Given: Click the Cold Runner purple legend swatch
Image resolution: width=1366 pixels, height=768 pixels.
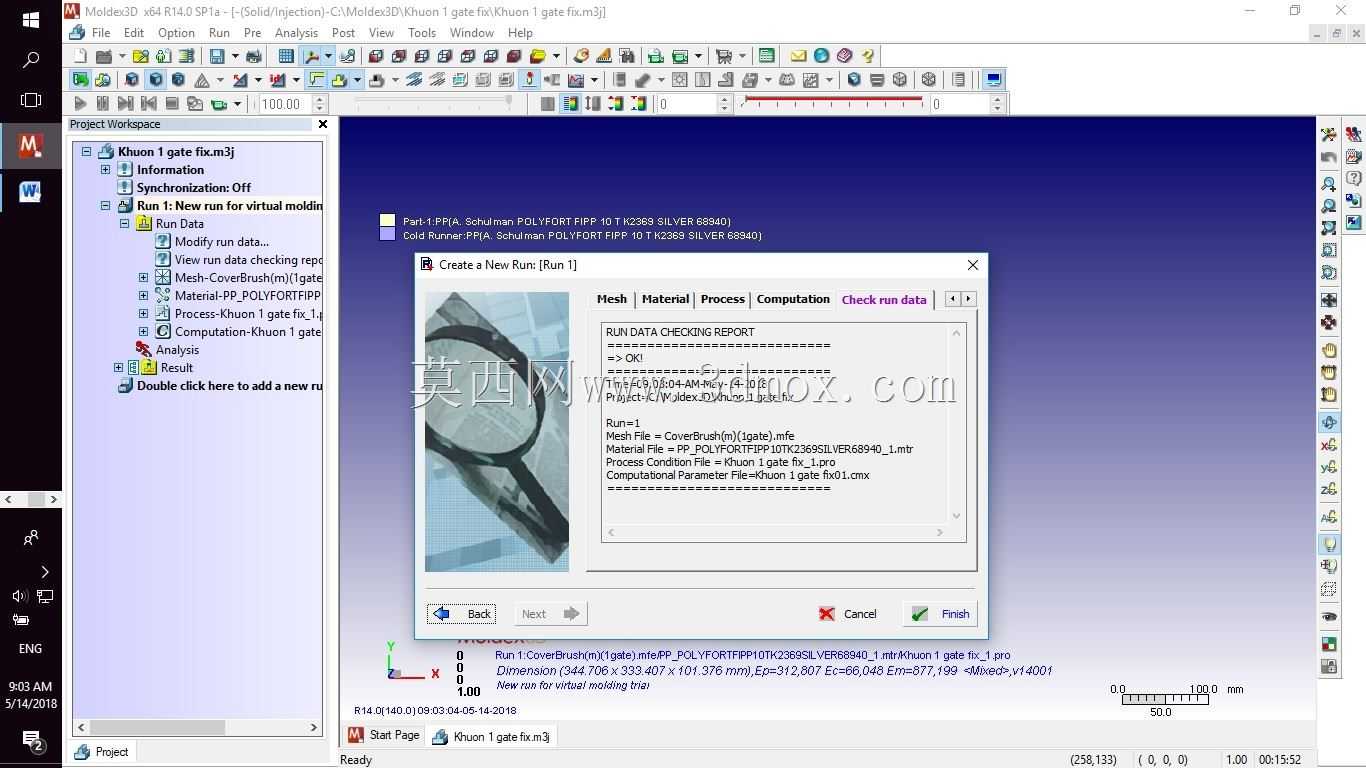Looking at the screenshot, I should 388,235.
